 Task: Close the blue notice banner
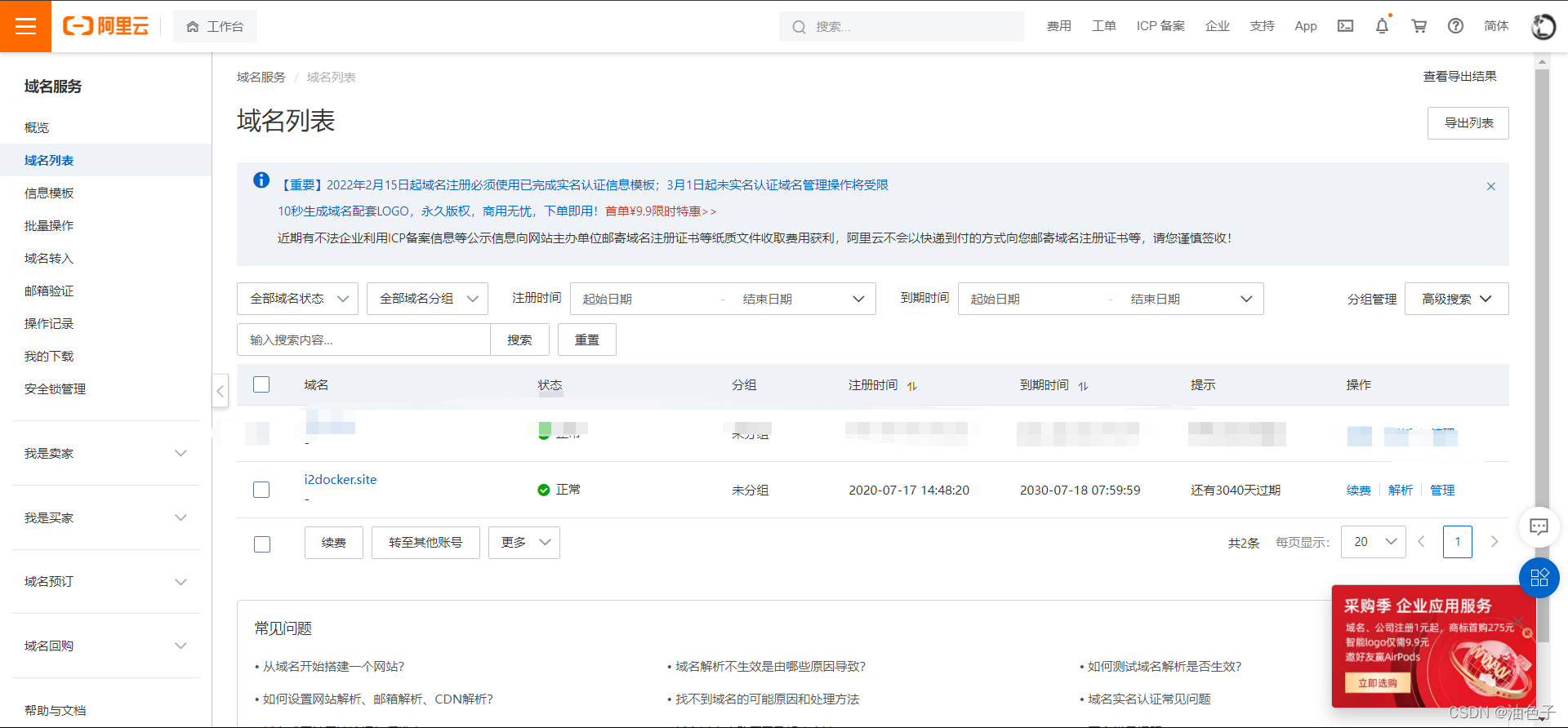1490,186
